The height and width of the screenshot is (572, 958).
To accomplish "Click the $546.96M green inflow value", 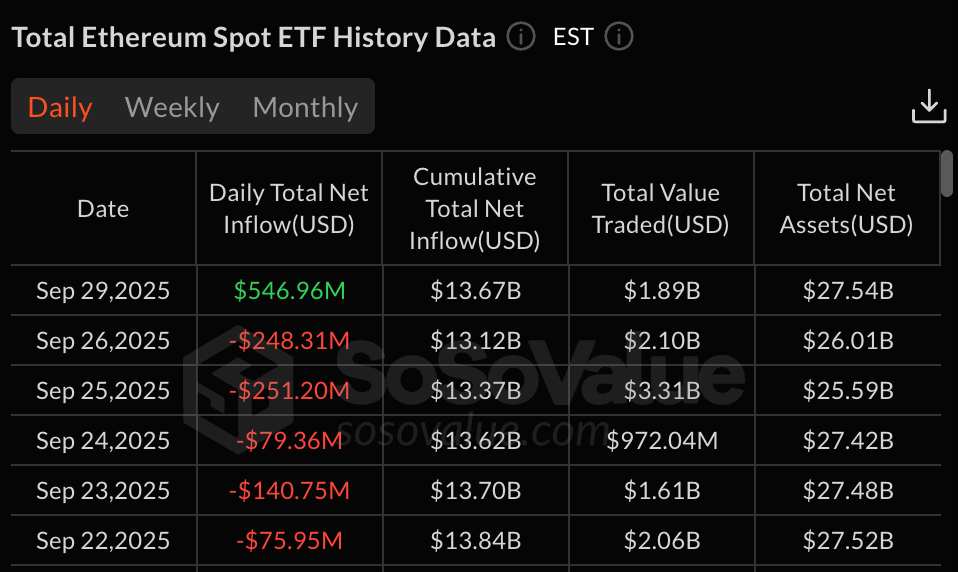I will coord(289,291).
